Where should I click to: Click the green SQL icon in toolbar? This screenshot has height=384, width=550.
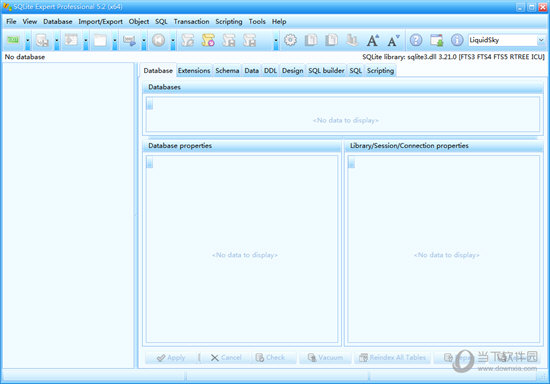[x=13, y=40]
